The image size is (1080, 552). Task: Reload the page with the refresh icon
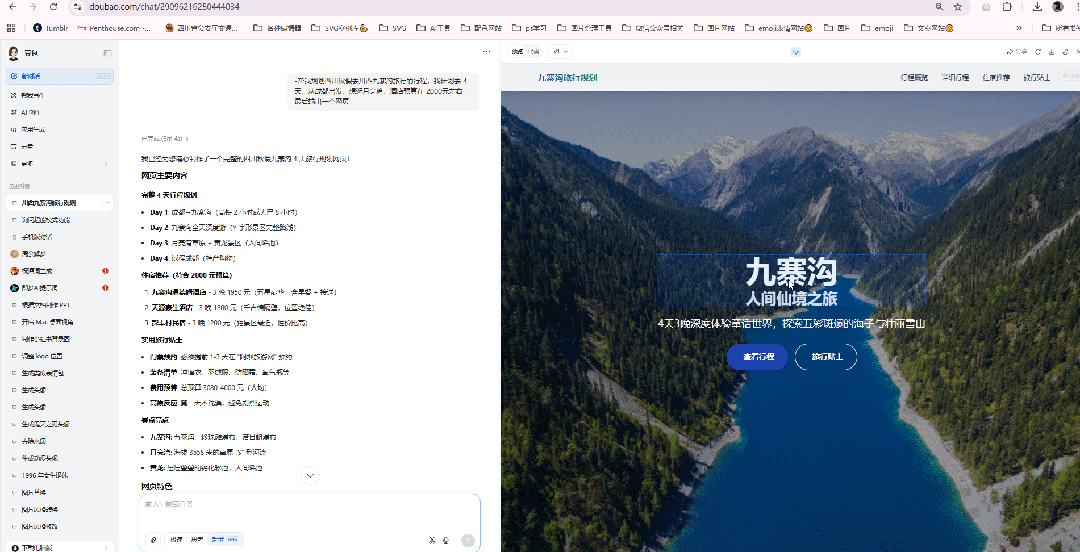tap(54, 7)
